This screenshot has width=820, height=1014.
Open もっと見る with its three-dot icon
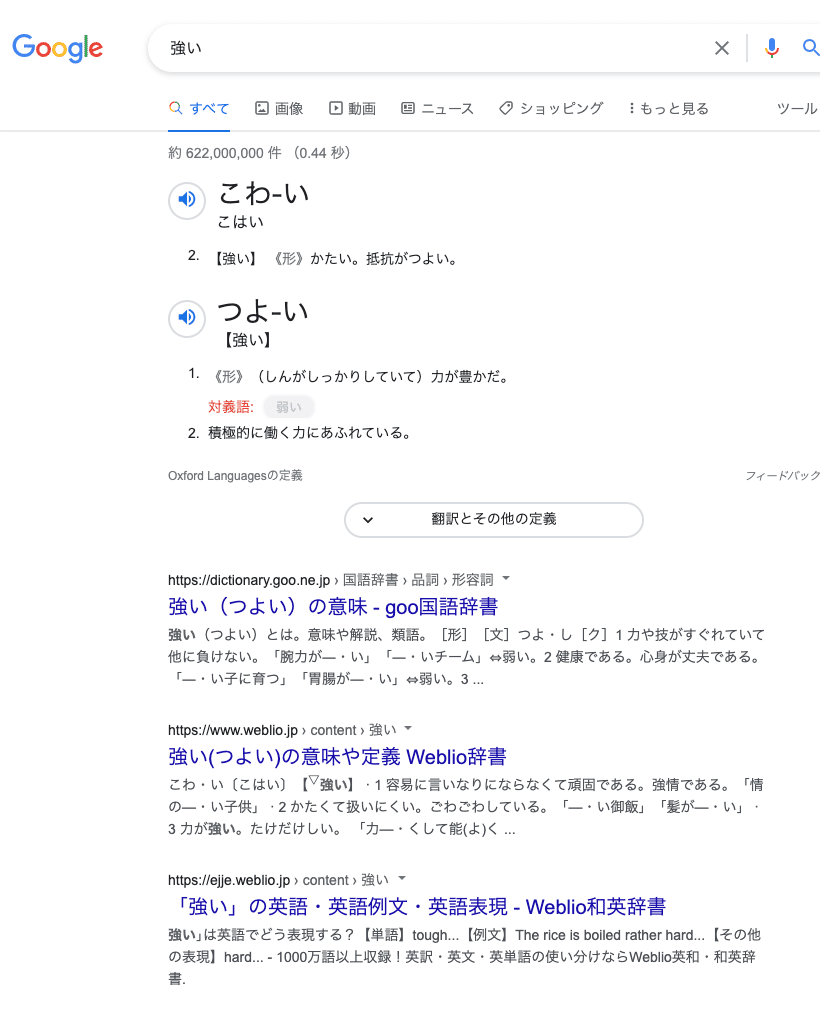tap(630, 108)
